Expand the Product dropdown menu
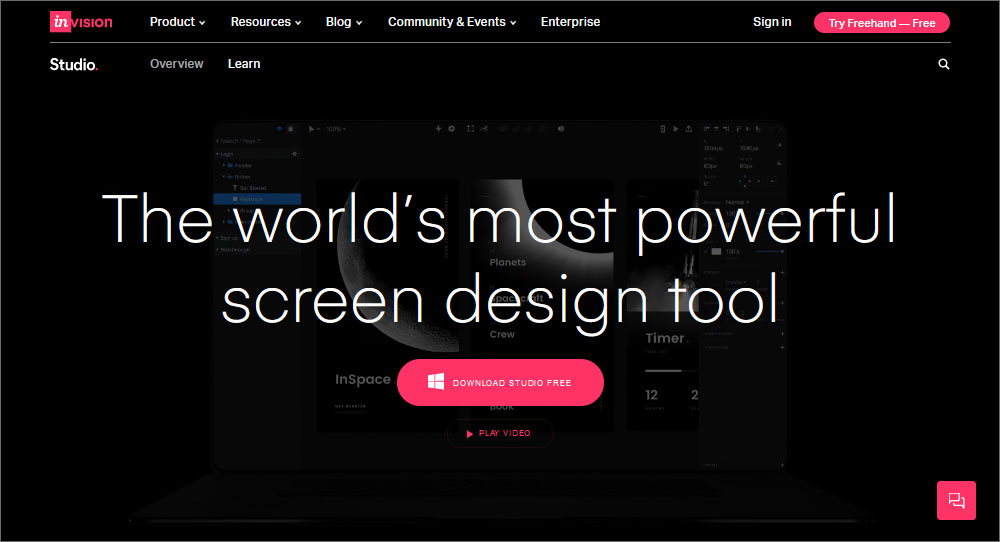The width and height of the screenshot is (1000, 542). pos(177,22)
